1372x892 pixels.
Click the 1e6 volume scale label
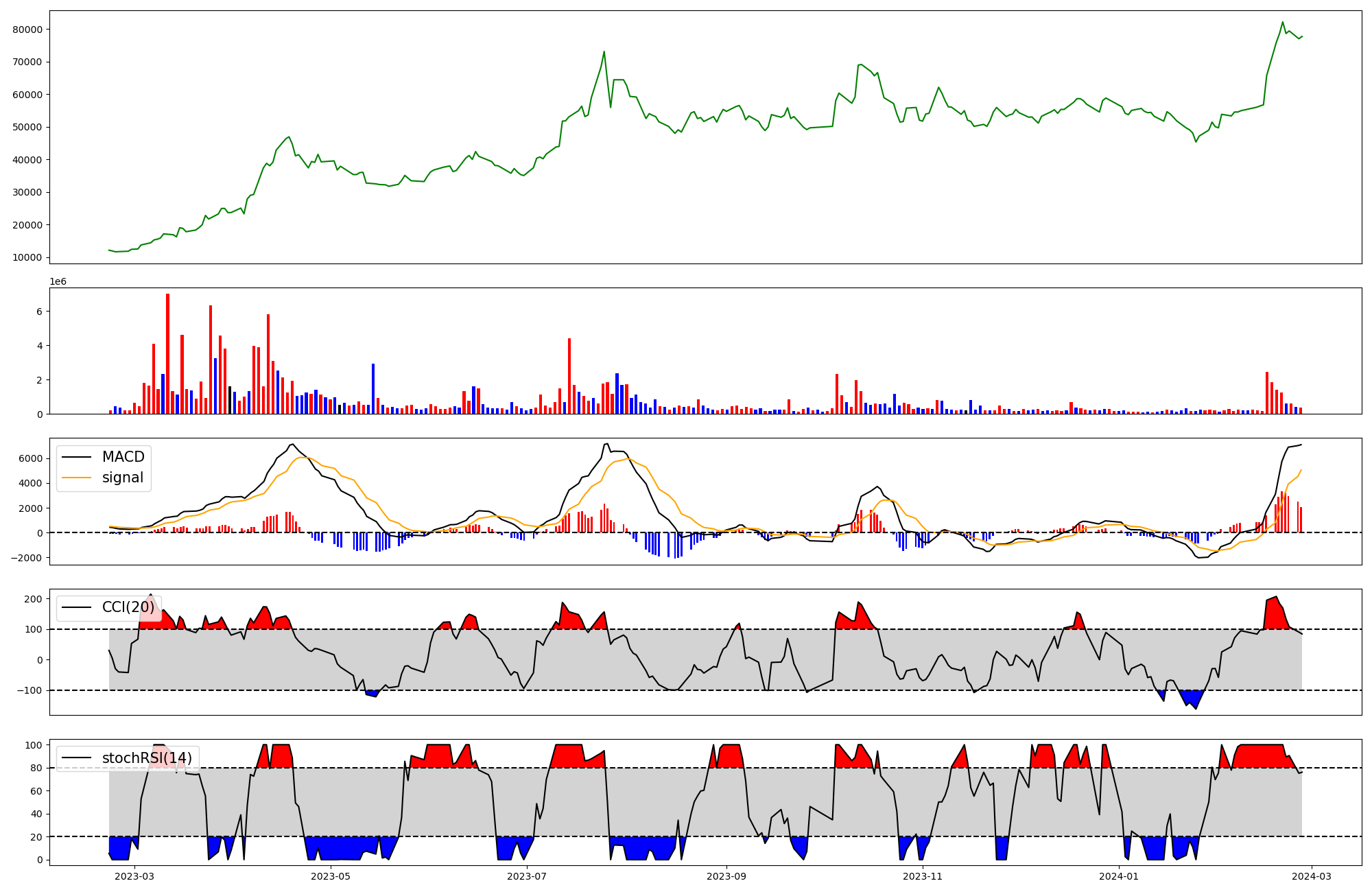pos(58,281)
